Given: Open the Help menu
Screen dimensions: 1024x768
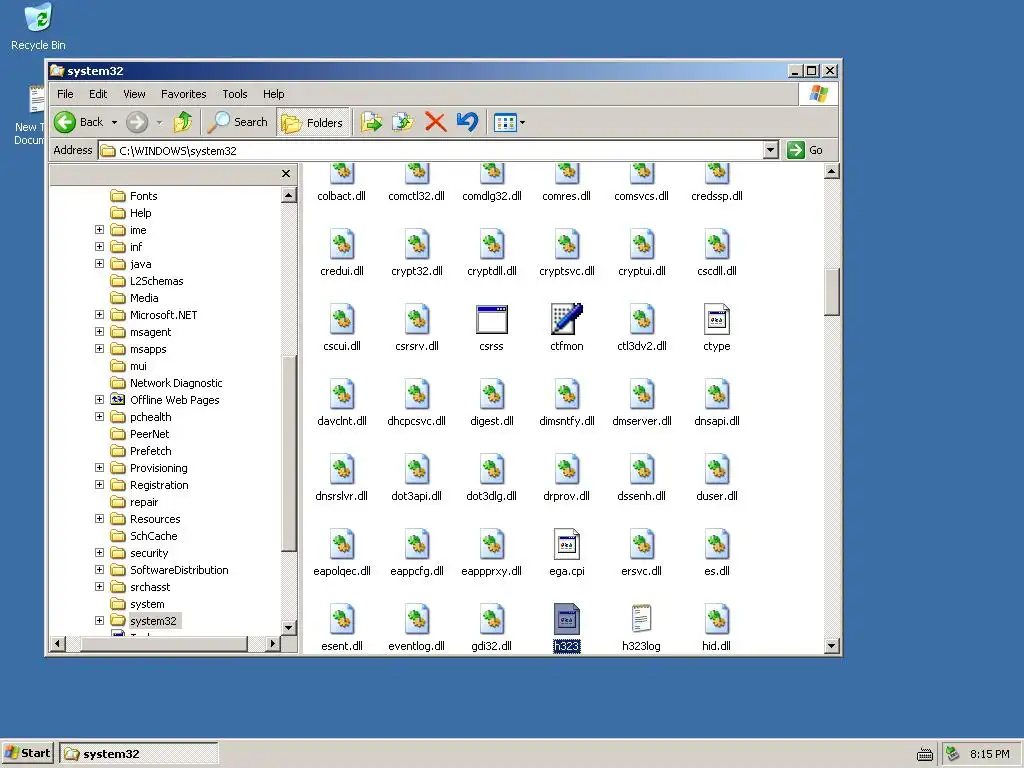Looking at the screenshot, I should 274,94.
